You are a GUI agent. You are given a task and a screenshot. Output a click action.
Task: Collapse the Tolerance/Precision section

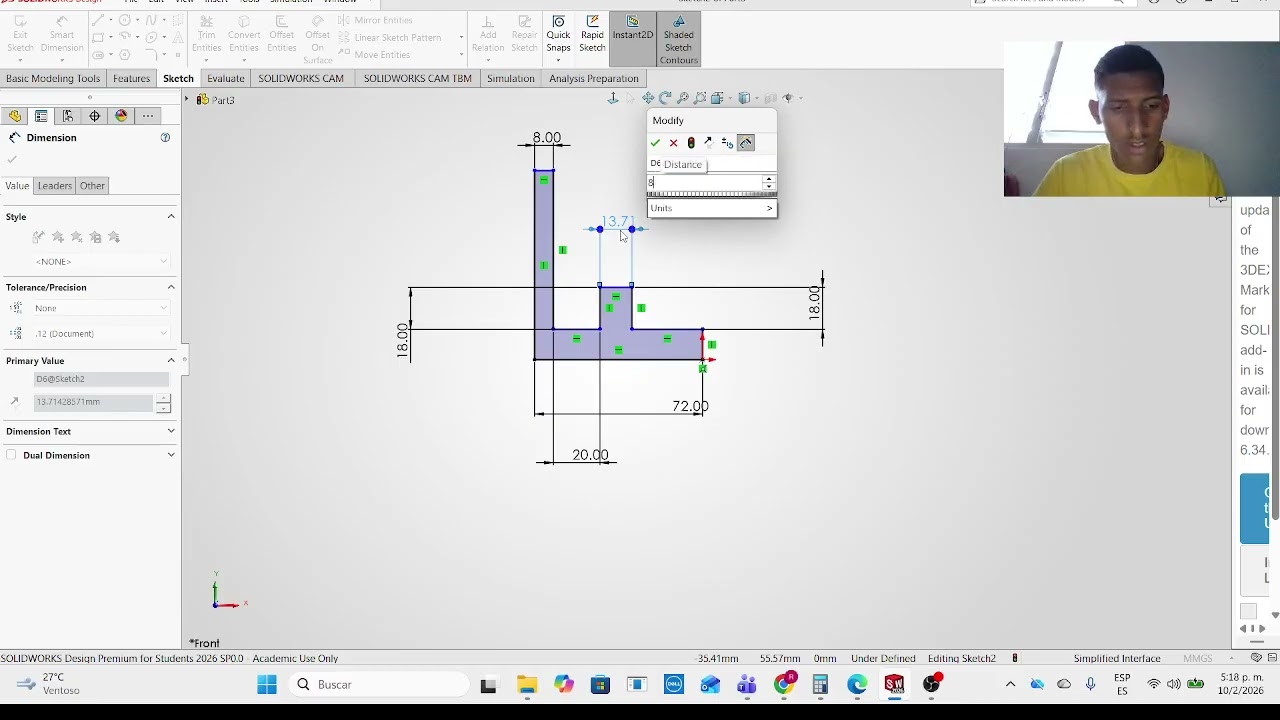[171, 287]
